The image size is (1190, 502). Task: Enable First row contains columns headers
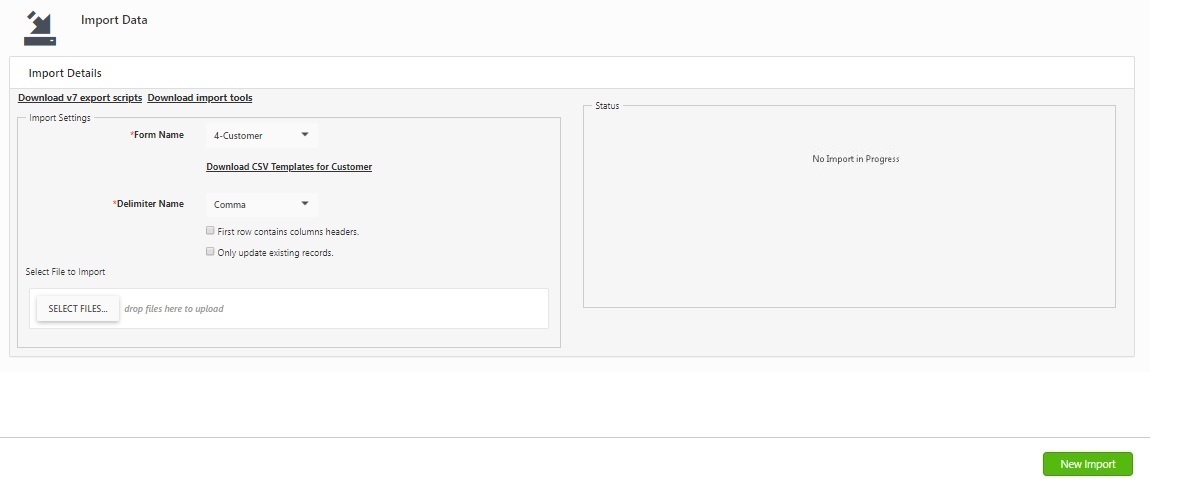coord(210,231)
